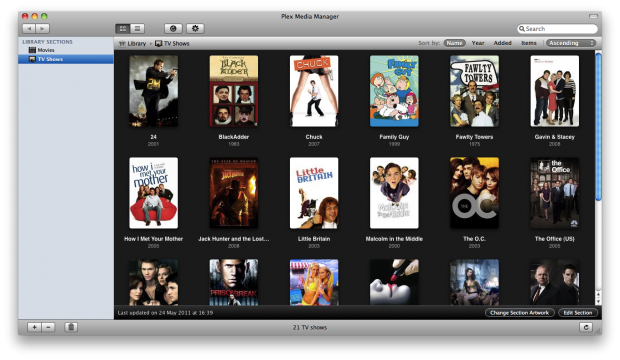
Task: Select the Fawlty Towers poster
Action: [x=474, y=91]
